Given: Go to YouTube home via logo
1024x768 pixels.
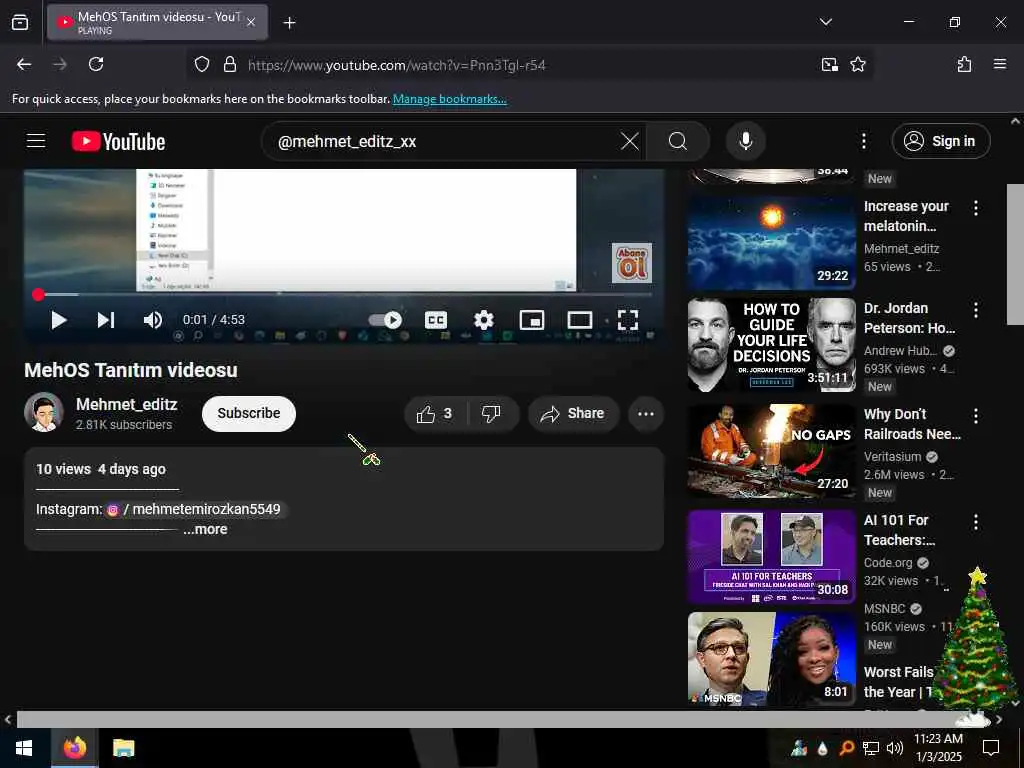Looking at the screenshot, I should click(x=118, y=141).
